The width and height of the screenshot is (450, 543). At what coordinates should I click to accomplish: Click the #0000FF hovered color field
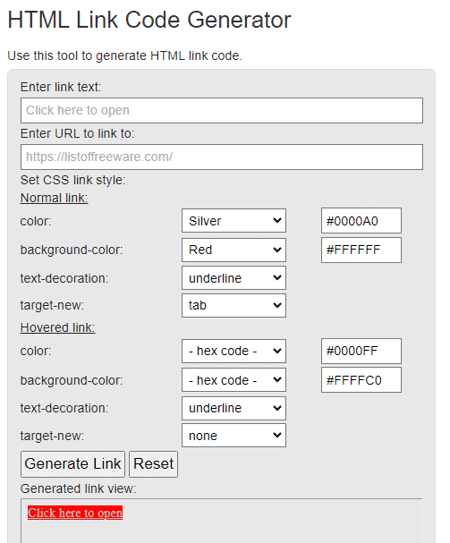tap(361, 351)
